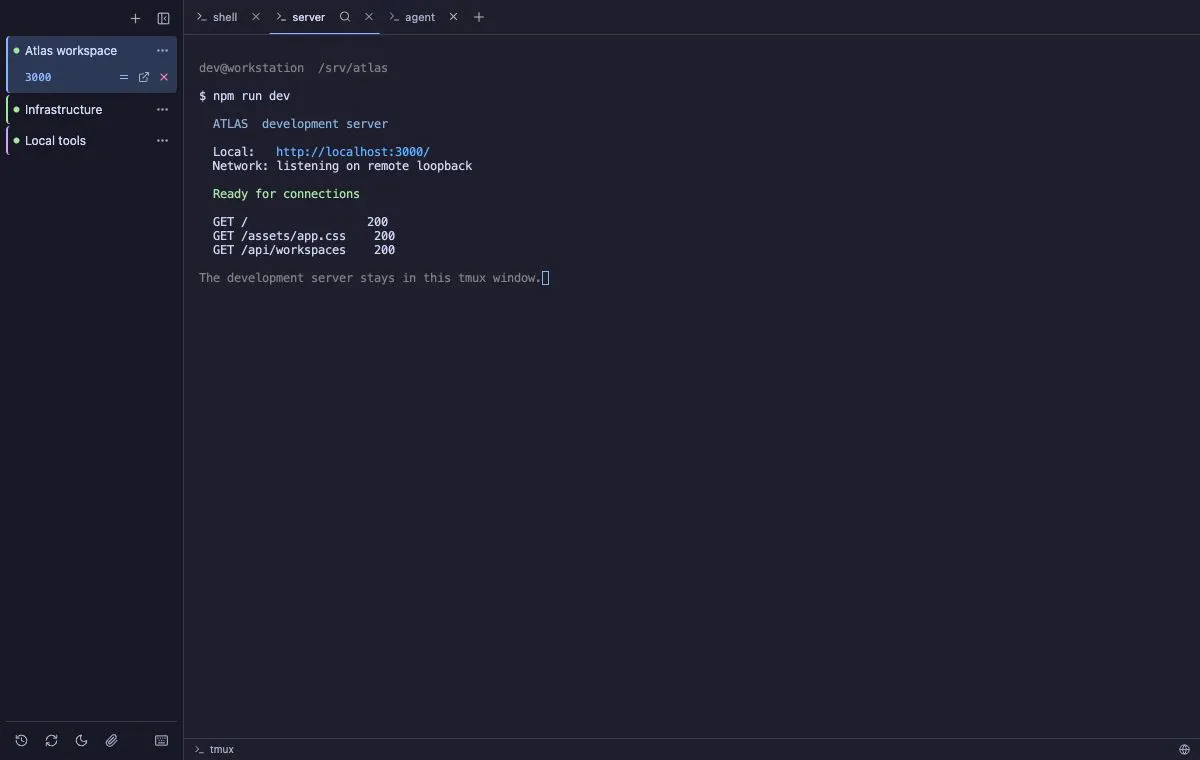
Task: Close the shell tab
Action: 256,17
